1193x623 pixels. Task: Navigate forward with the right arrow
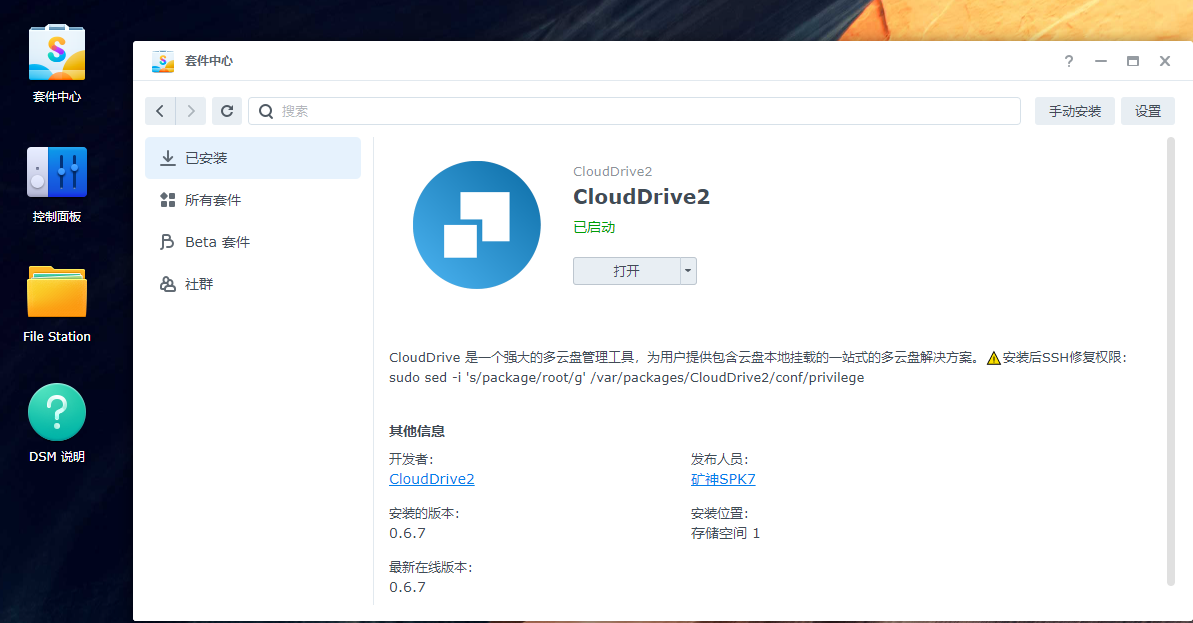191,110
